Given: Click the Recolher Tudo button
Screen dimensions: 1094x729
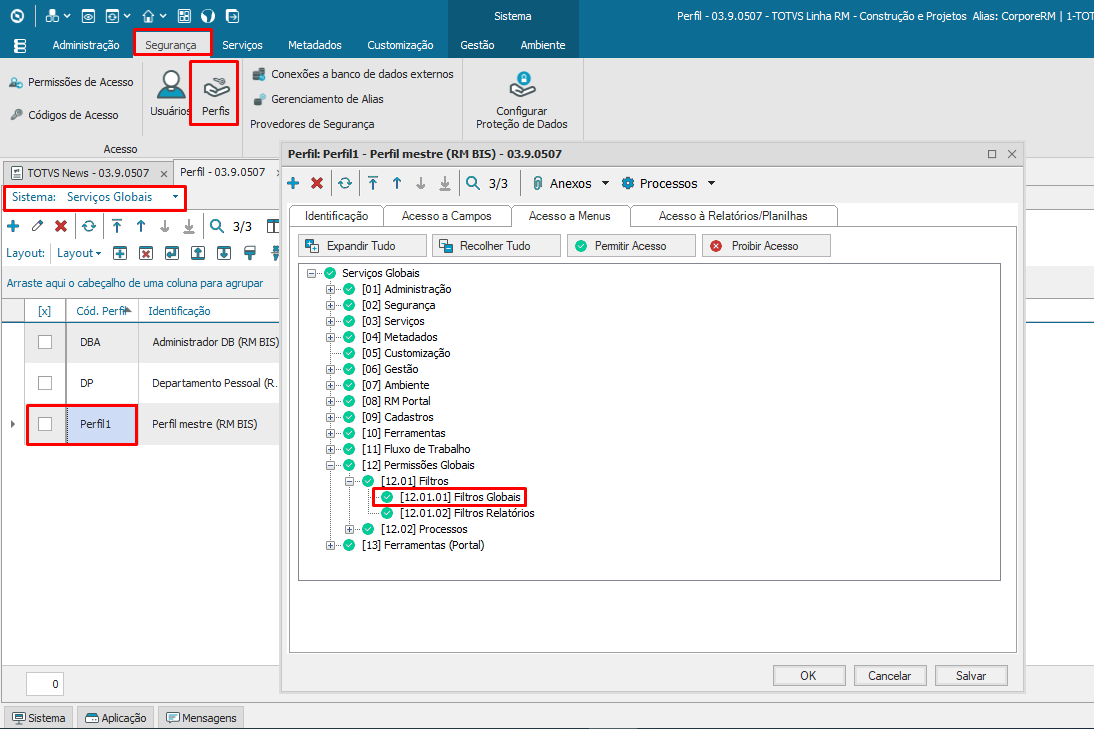Looking at the screenshot, I should pyautogui.click(x=496, y=246).
